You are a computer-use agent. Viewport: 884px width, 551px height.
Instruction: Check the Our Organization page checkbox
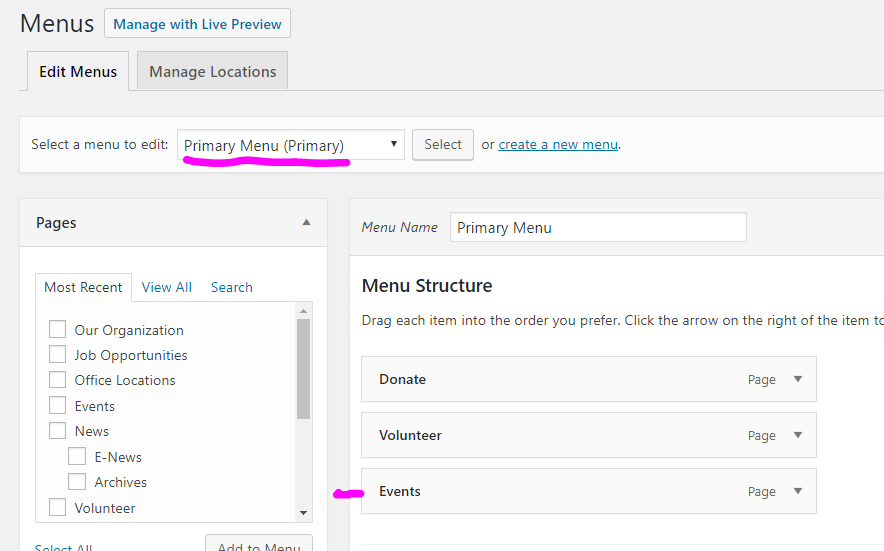click(x=57, y=329)
